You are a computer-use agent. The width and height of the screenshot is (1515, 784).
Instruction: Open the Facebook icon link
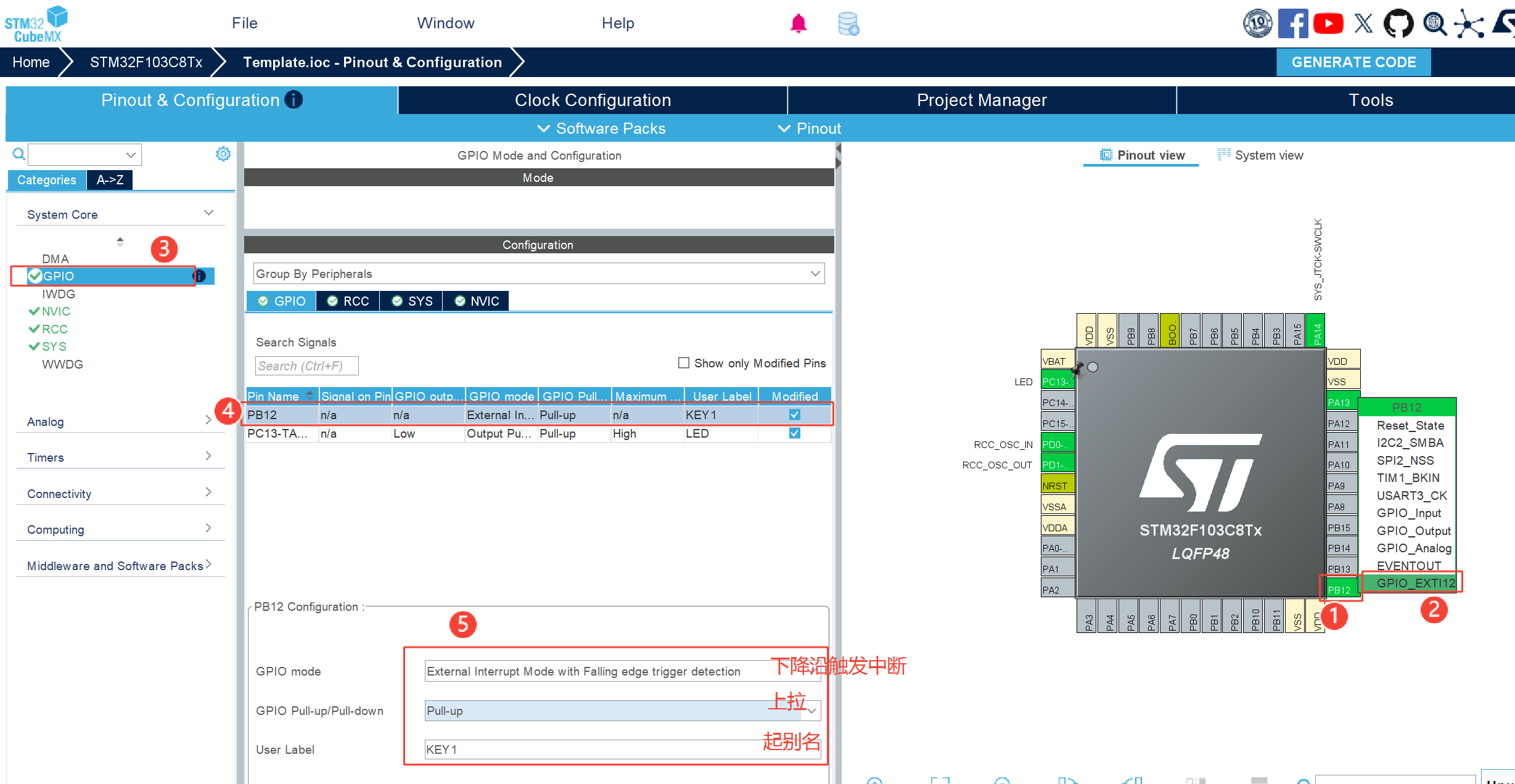[1293, 23]
